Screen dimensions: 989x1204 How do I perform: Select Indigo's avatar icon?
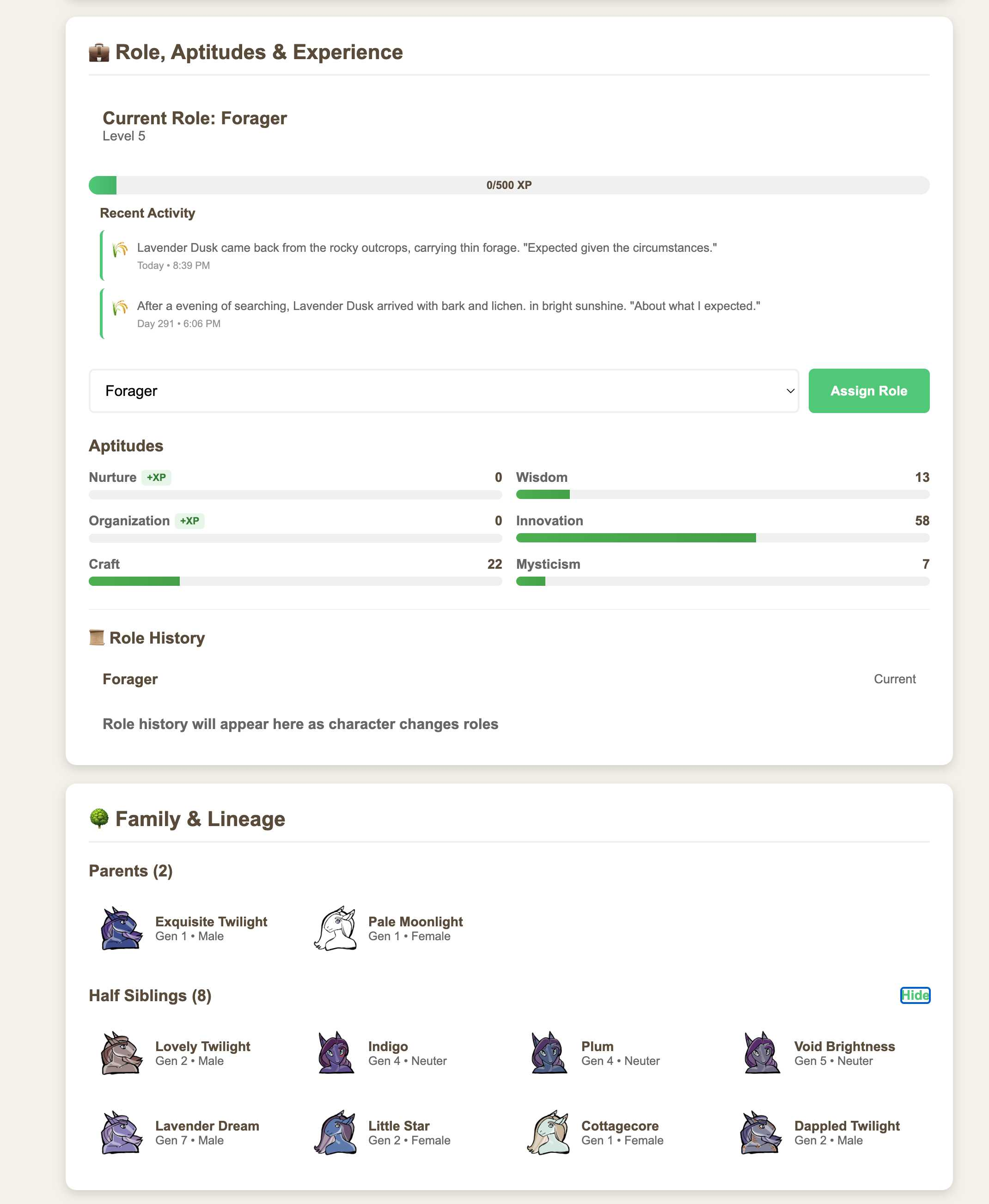pos(335,1053)
